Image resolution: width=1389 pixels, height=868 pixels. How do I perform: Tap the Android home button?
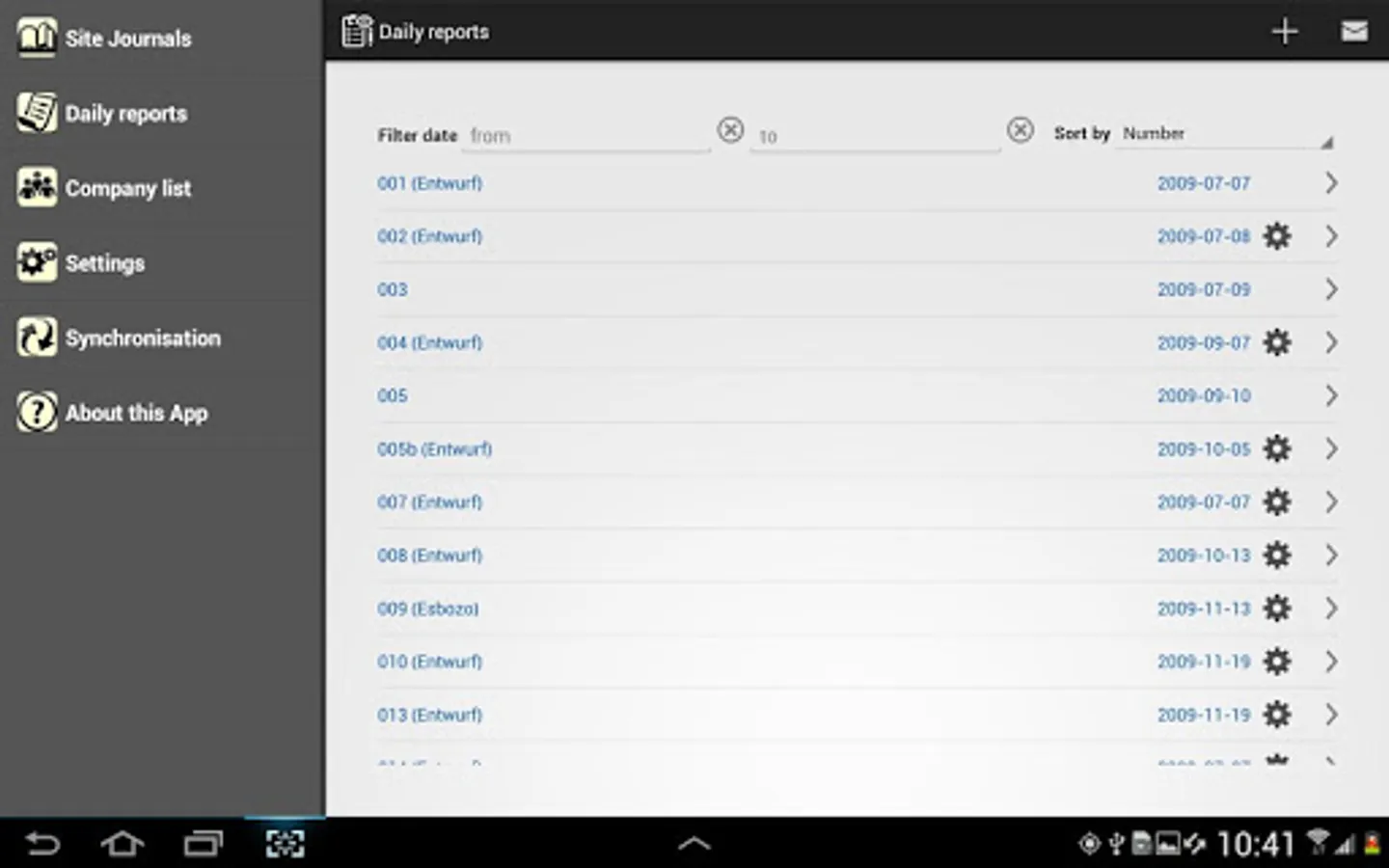[123, 844]
